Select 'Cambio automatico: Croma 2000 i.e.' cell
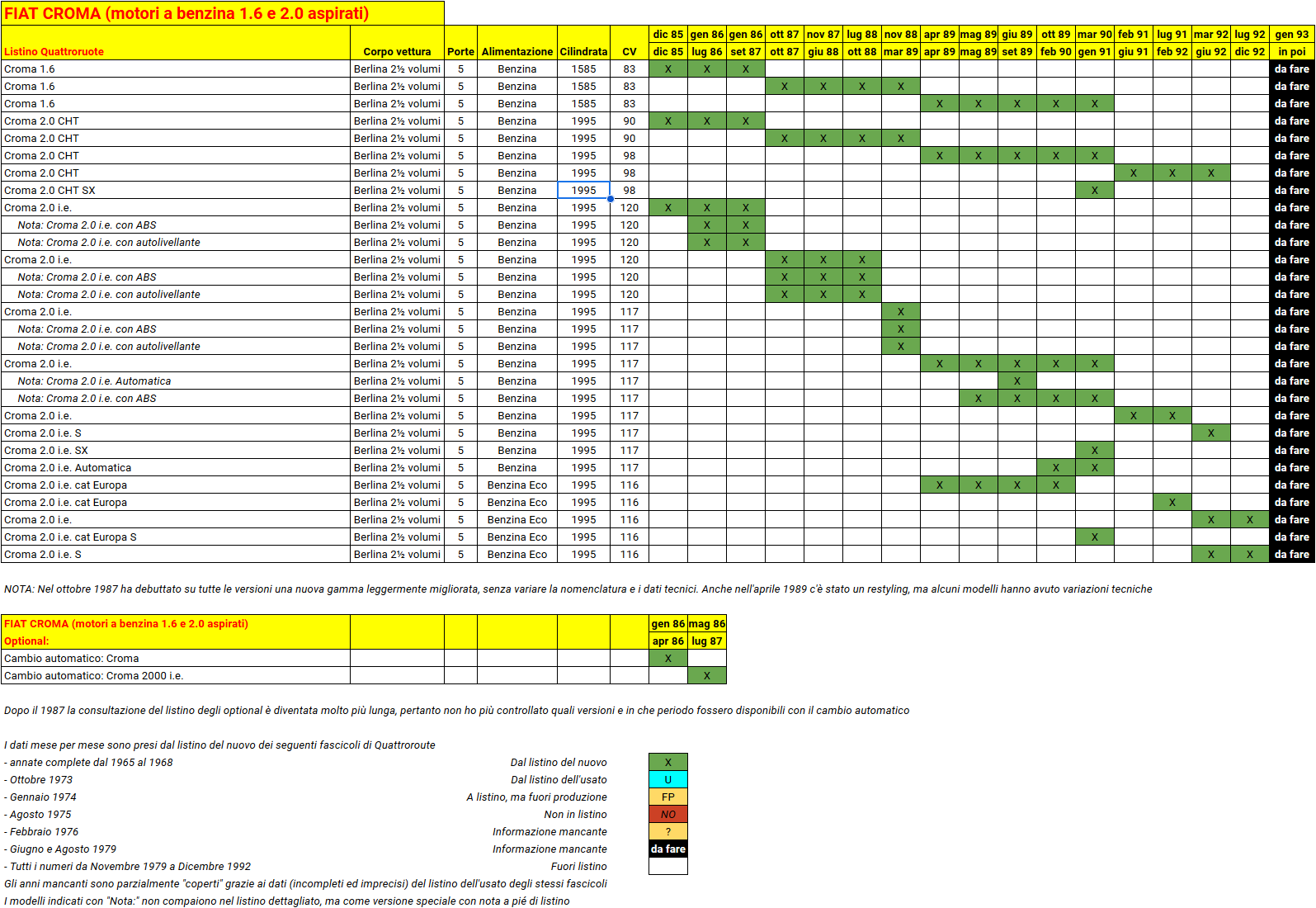This screenshot has height=908, width=1316. point(176,675)
